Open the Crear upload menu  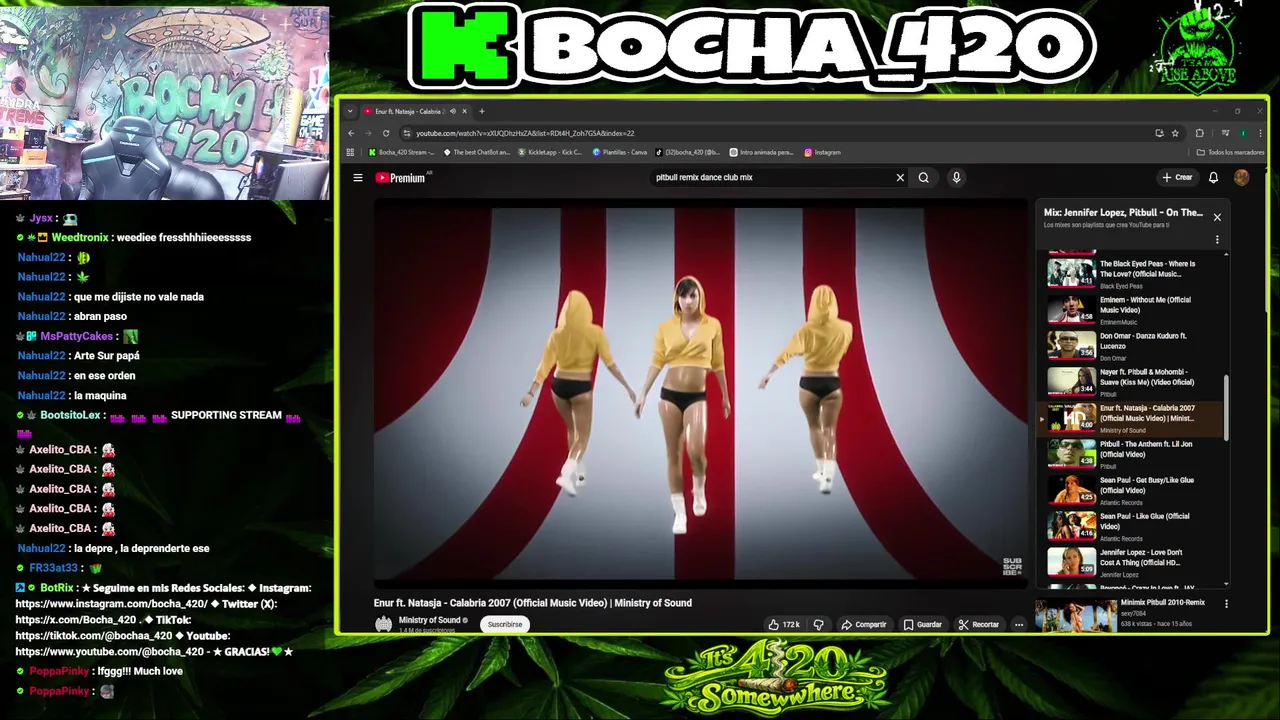(x=1177, y=178)
